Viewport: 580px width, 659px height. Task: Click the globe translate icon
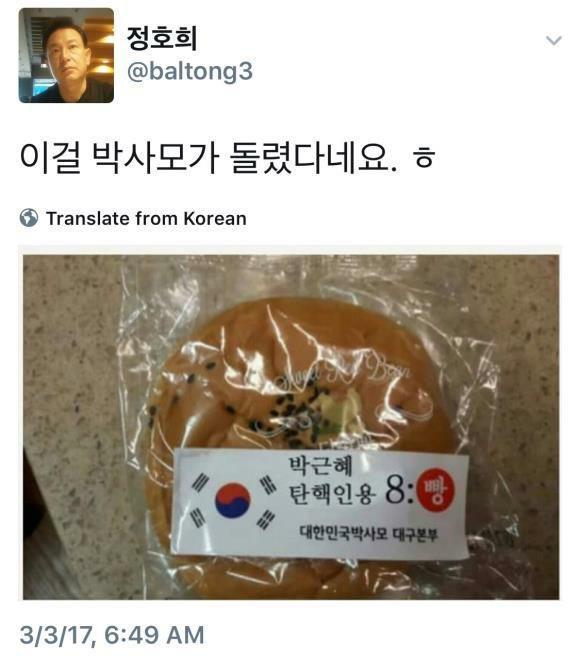pos(29,218)
